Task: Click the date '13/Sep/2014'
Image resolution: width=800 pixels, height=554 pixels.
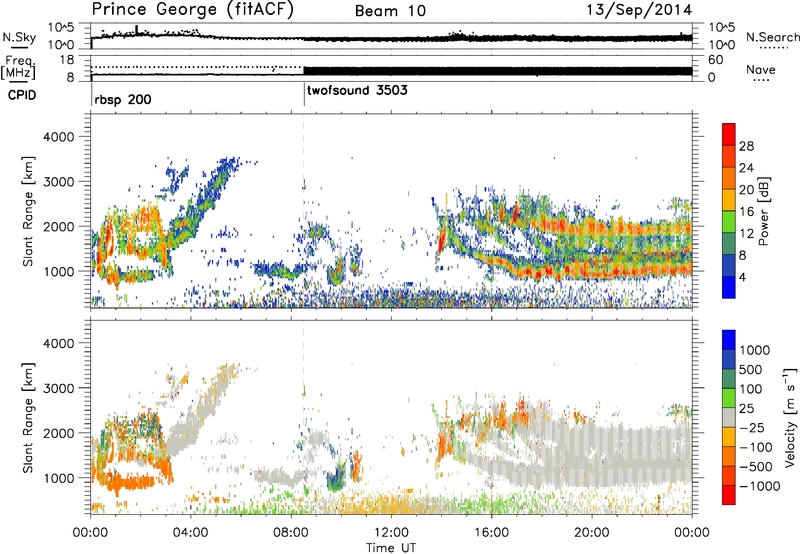Action: click(x=639, y=10)
